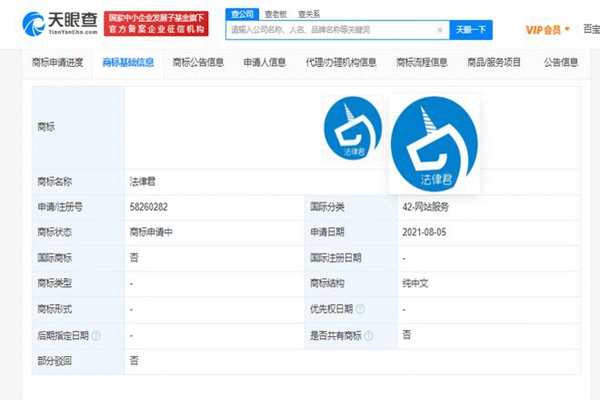The height and width of the screenshot is (400, 600).
Task: Click the Tianyancha logo
Action: click(58, 22)
